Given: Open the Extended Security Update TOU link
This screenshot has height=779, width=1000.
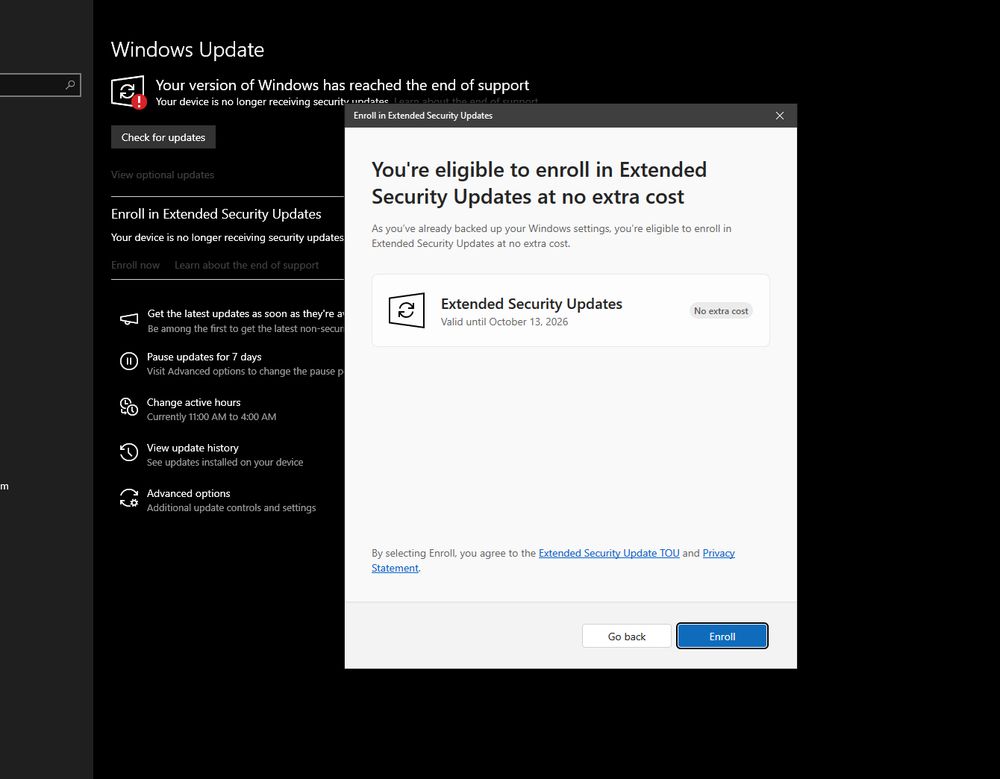Looking at the screenshot, I should [x=609, y=553].
